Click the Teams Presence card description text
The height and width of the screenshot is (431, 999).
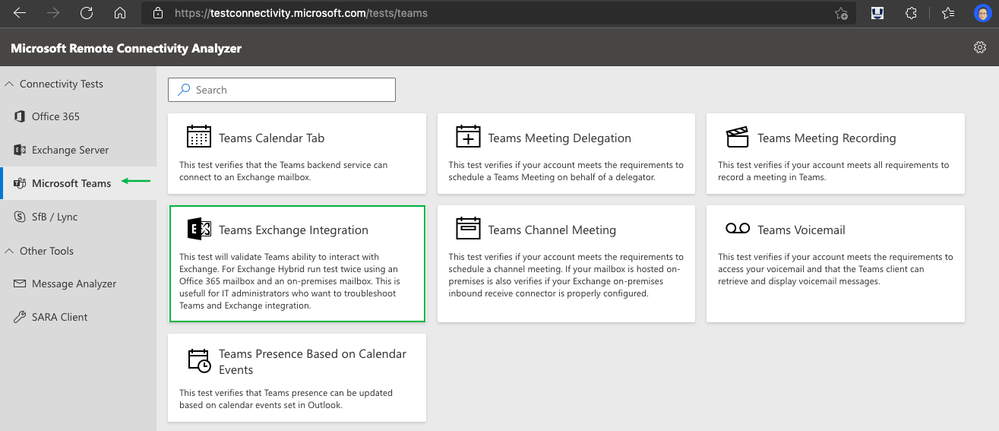286,398
